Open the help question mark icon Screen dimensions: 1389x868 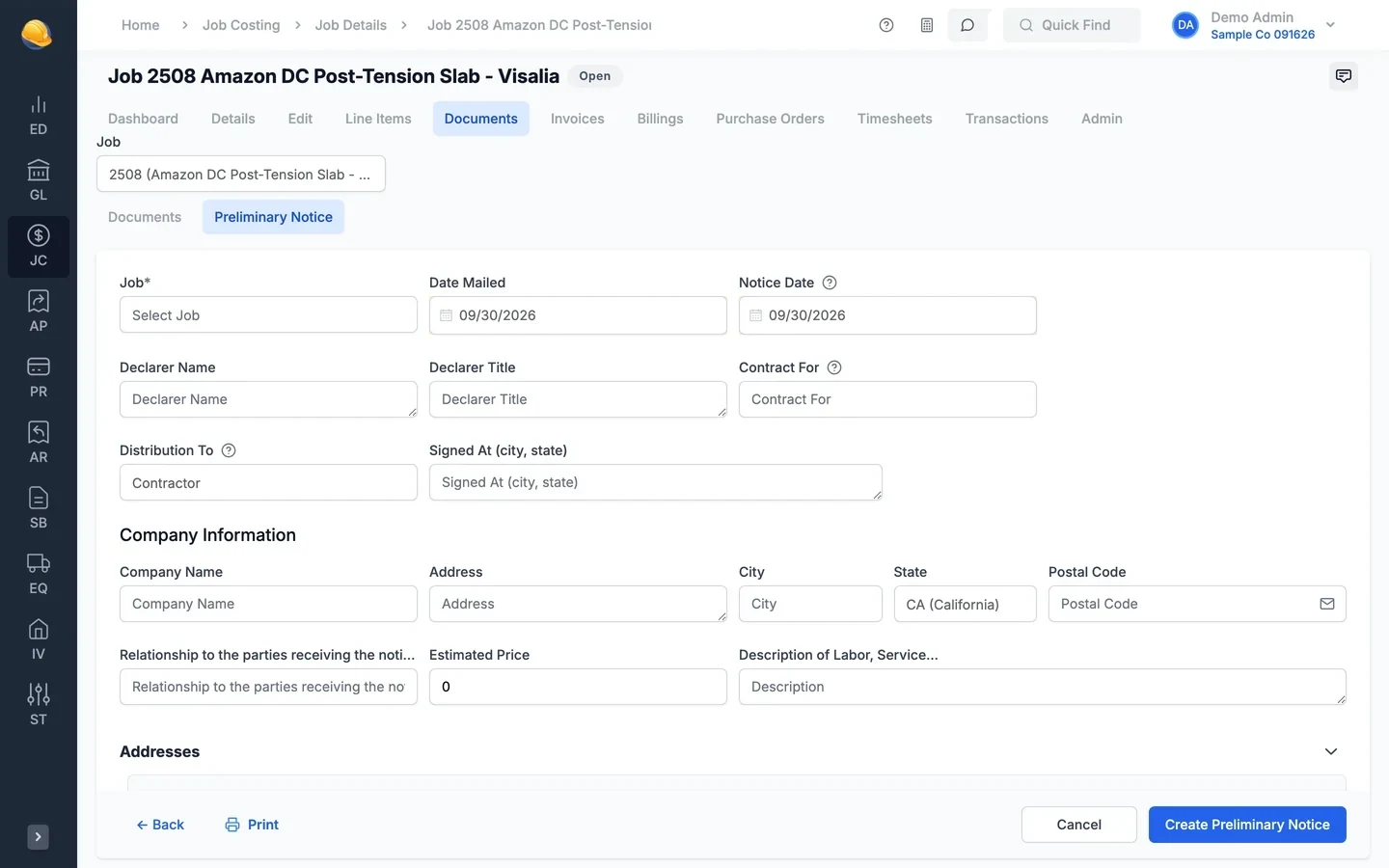(886, 25)
